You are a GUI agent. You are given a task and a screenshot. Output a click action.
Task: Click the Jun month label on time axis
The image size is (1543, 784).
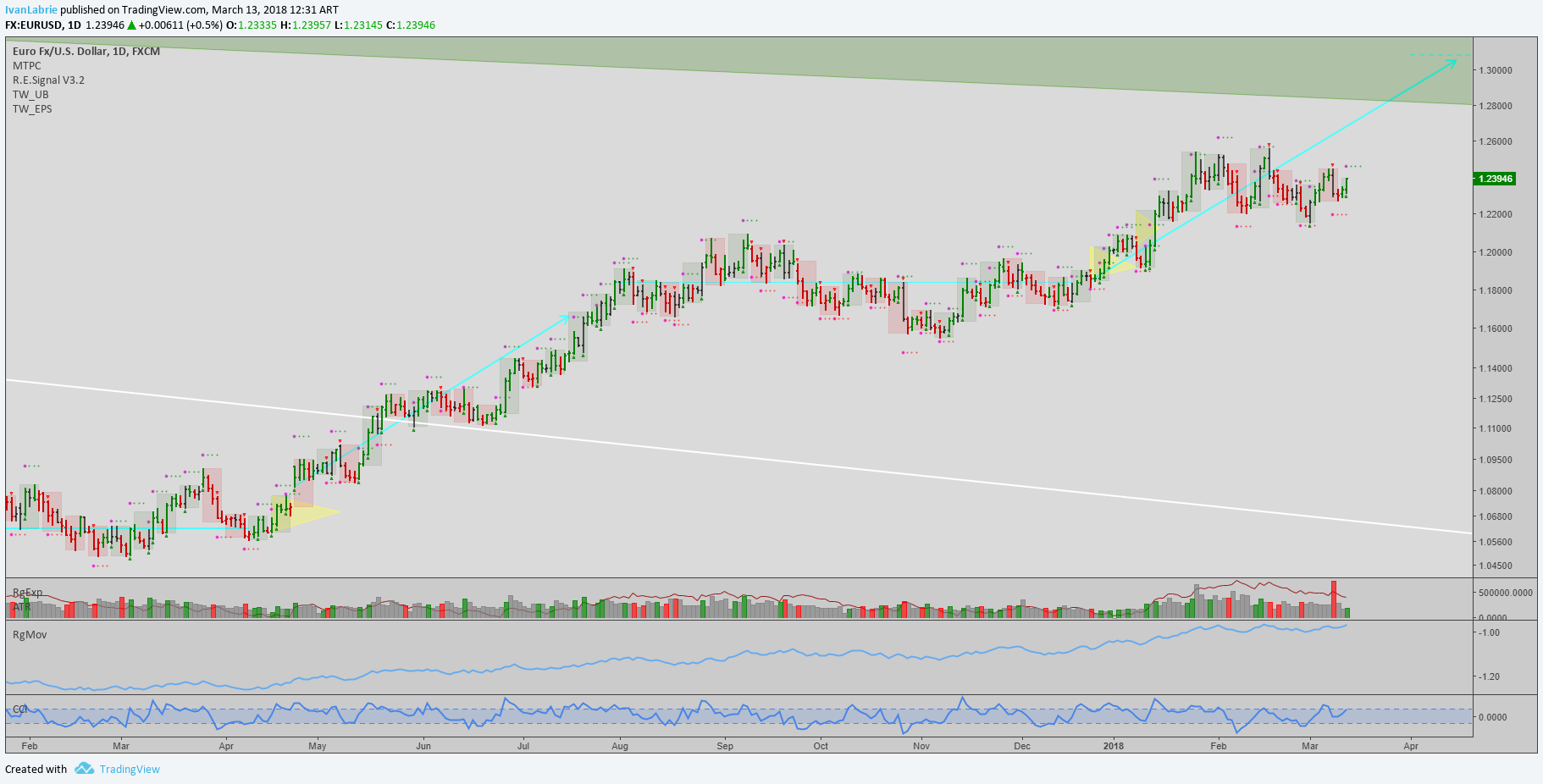coord(423,746)
